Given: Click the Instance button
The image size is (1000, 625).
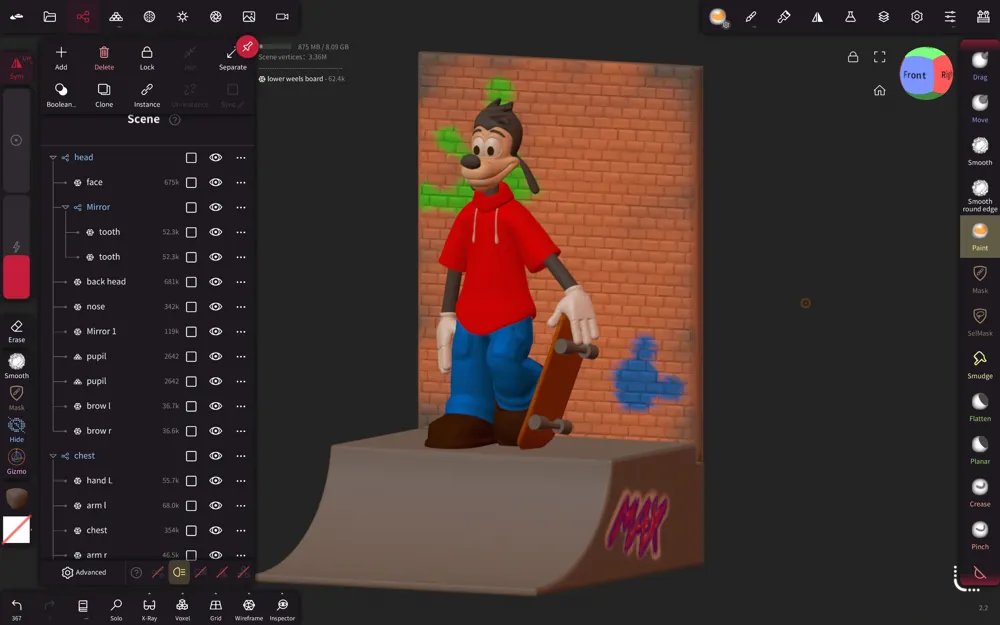Looking at the screenshot, I should click(147, 95).
